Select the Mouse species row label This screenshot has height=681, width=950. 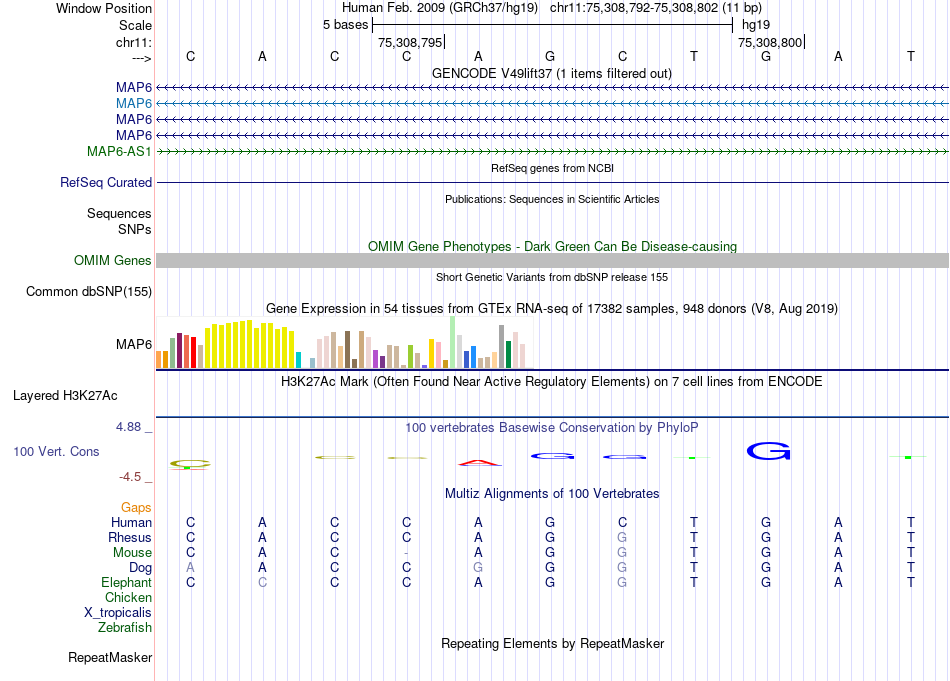pyautogui.click(x=133, y=553)
